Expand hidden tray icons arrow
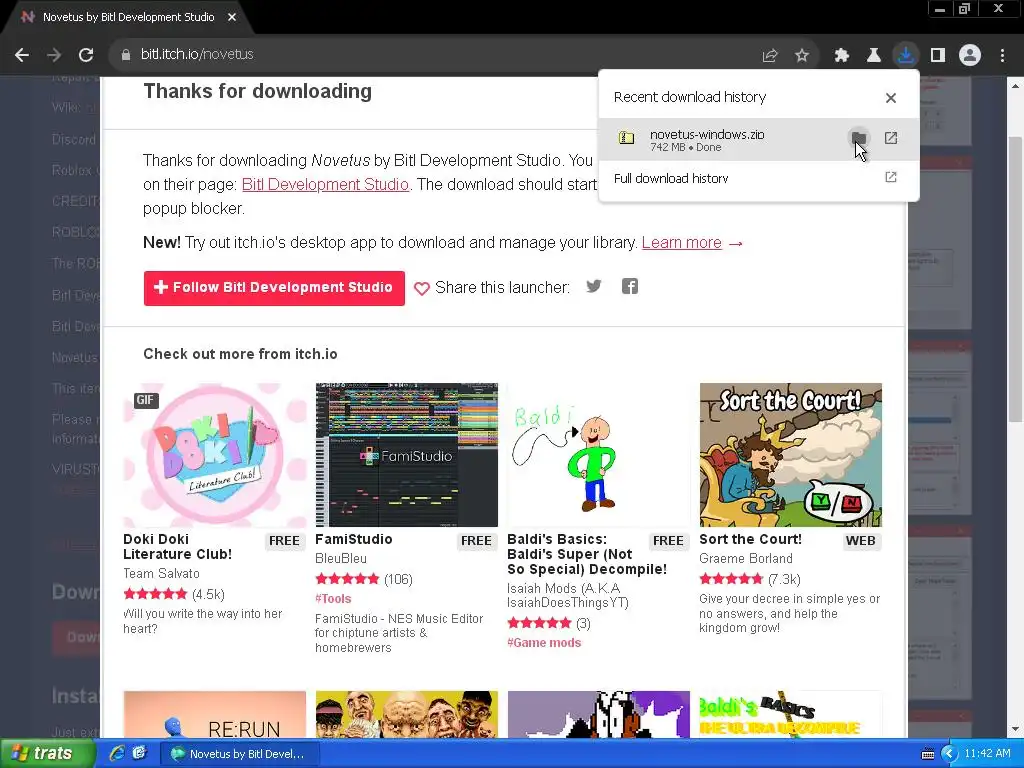 click(949, 754)
